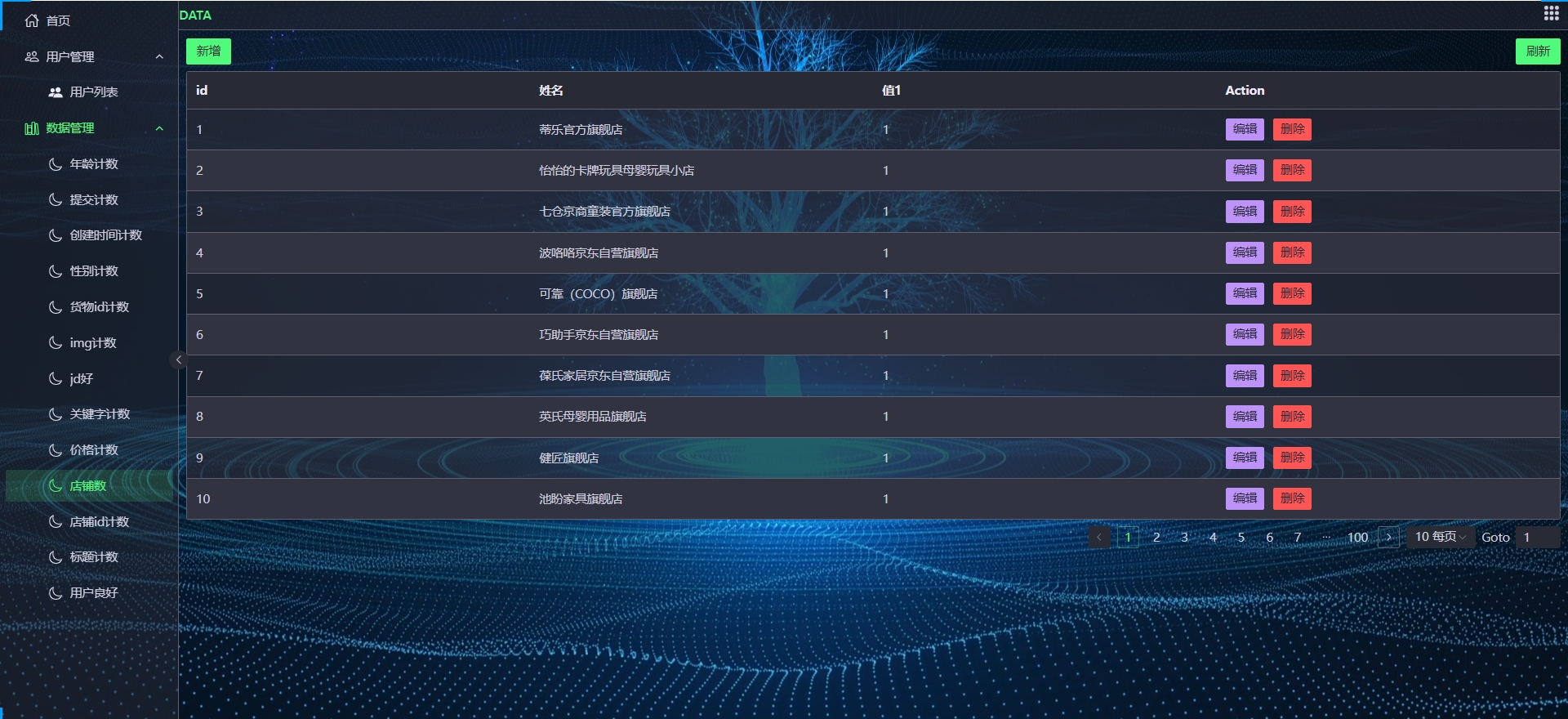Open 性别计数 menu item
Viewport: 1568px width, 719px height.
point(88,271)
